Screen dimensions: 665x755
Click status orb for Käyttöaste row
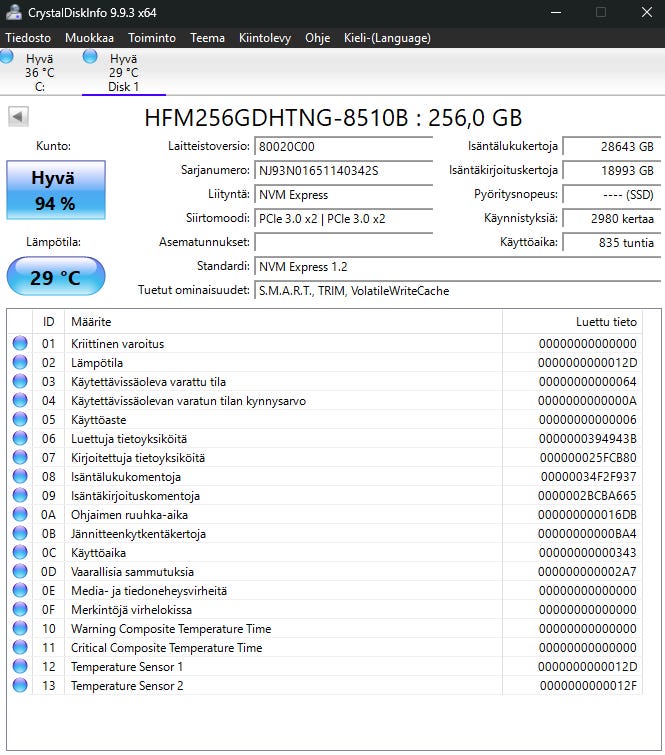click(20, 419)
